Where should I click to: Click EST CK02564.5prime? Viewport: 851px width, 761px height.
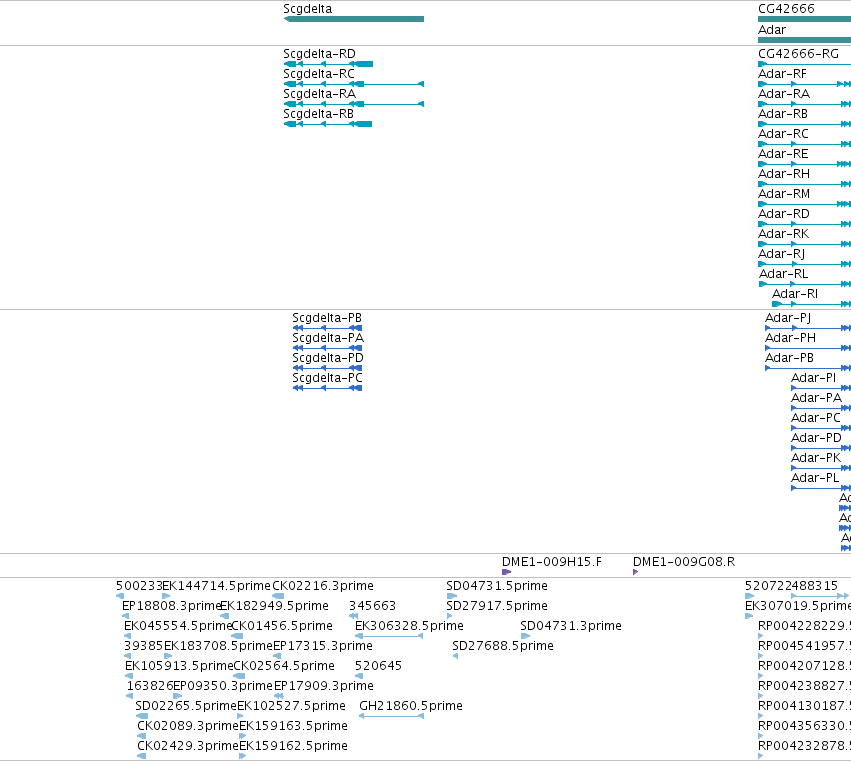point(284,667)
